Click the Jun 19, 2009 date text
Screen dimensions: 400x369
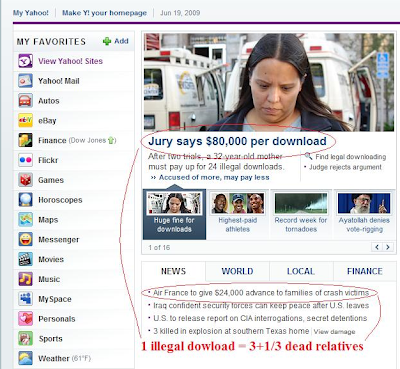[x=180, y=13]
